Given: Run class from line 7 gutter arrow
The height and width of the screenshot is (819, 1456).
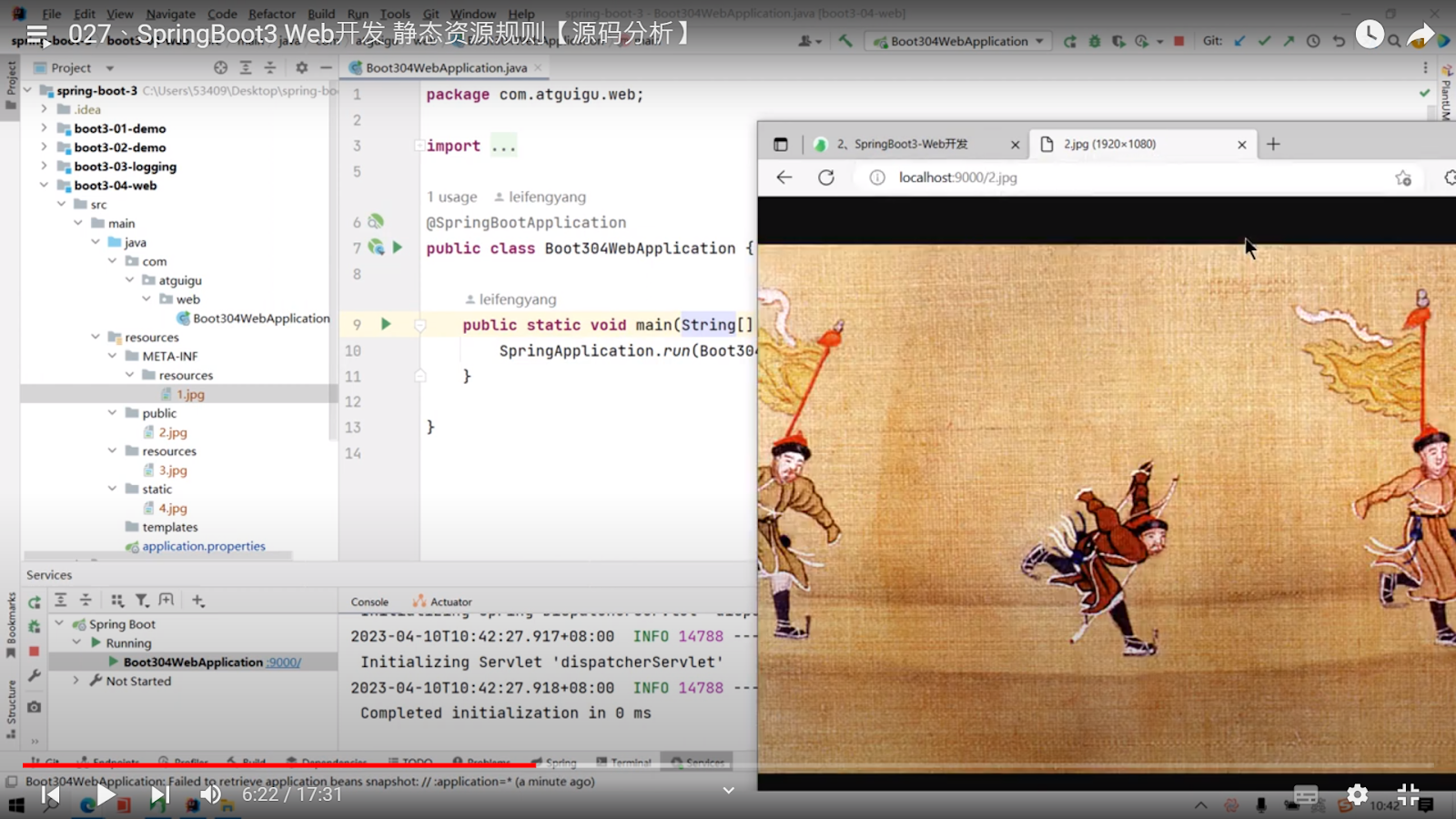Looking at the screenshot, I should tap(398, 248).
